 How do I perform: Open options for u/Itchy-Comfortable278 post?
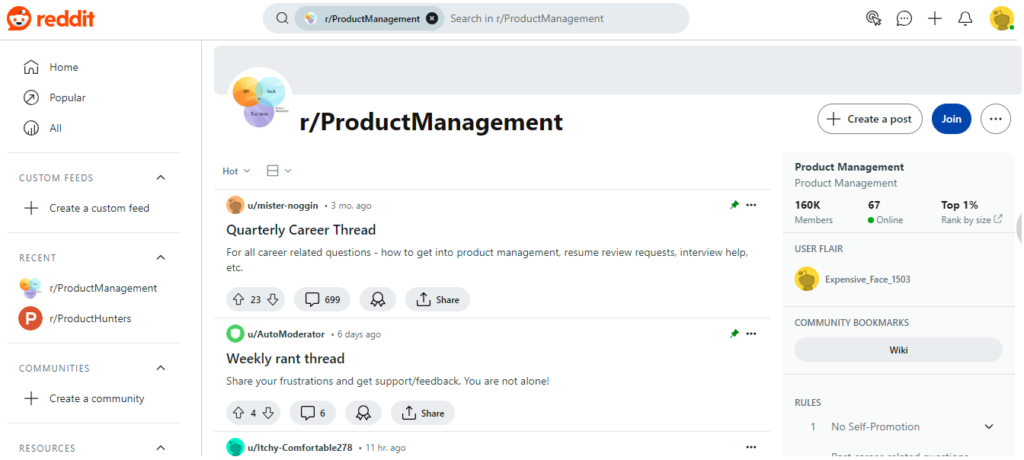(751, 448)
